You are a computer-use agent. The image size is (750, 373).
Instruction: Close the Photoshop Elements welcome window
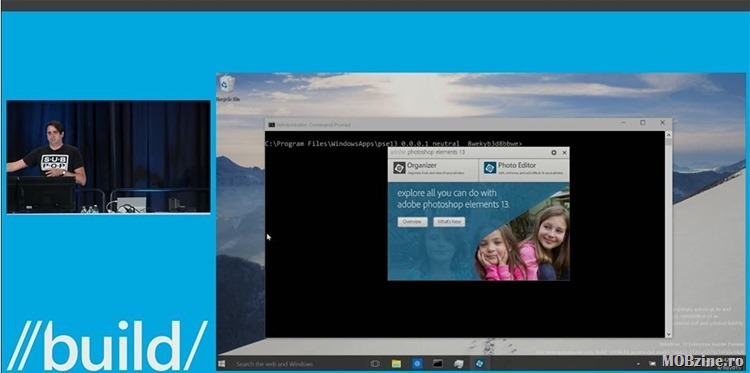565,153
